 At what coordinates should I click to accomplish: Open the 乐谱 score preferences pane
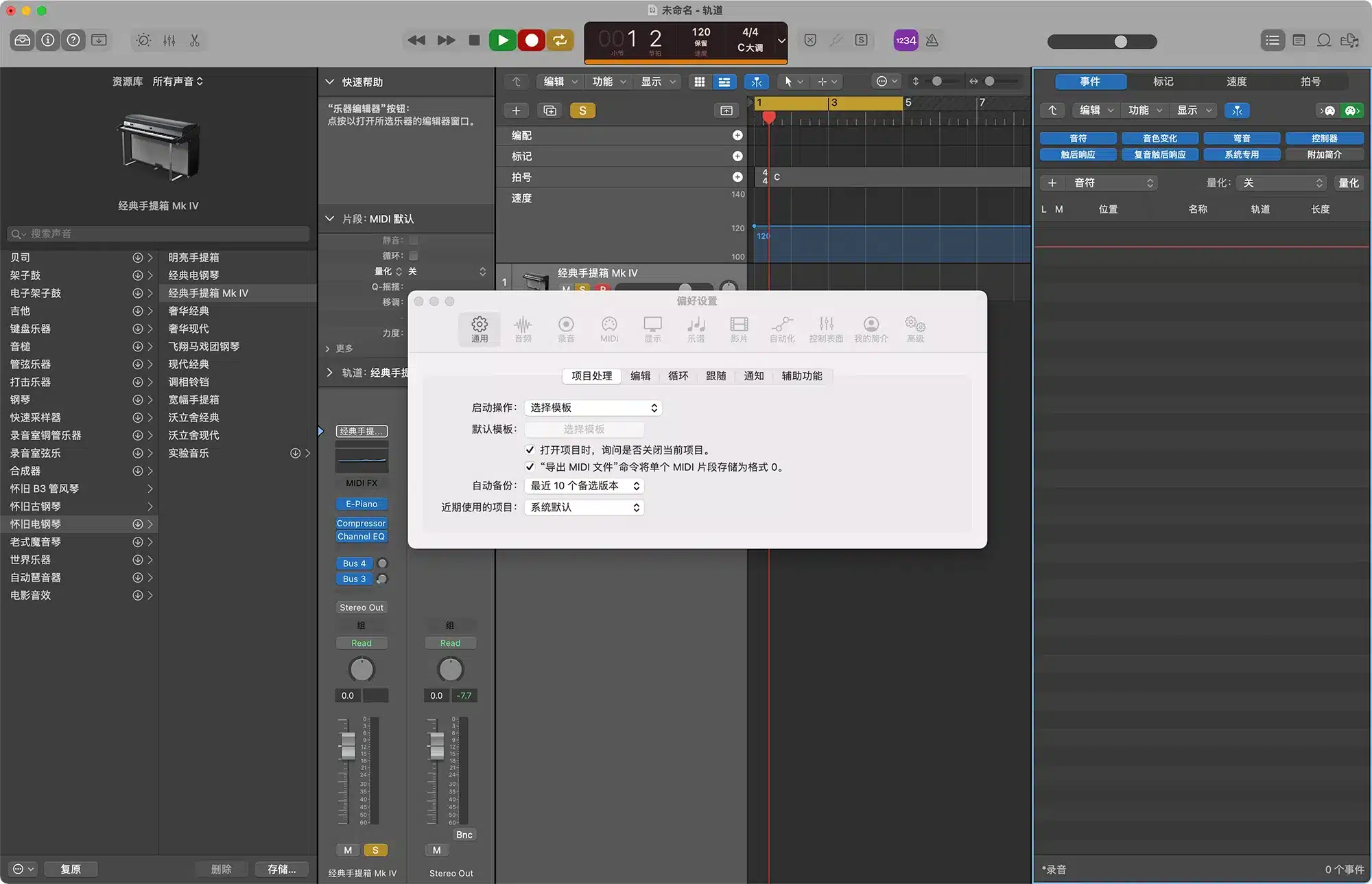click(x=696, y=329)
